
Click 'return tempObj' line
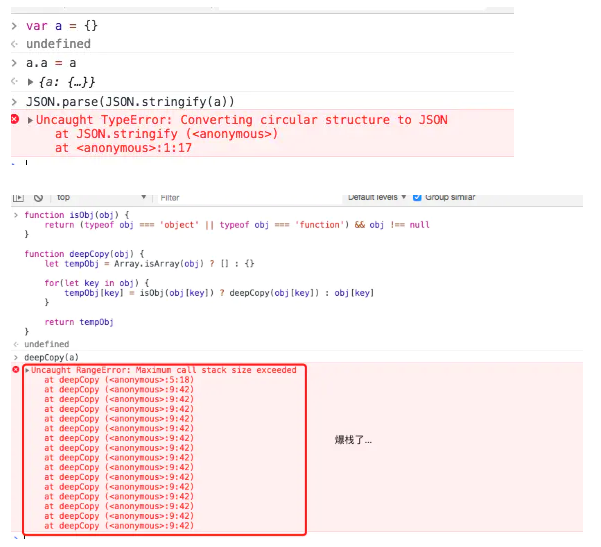click(x=79, y=322)
